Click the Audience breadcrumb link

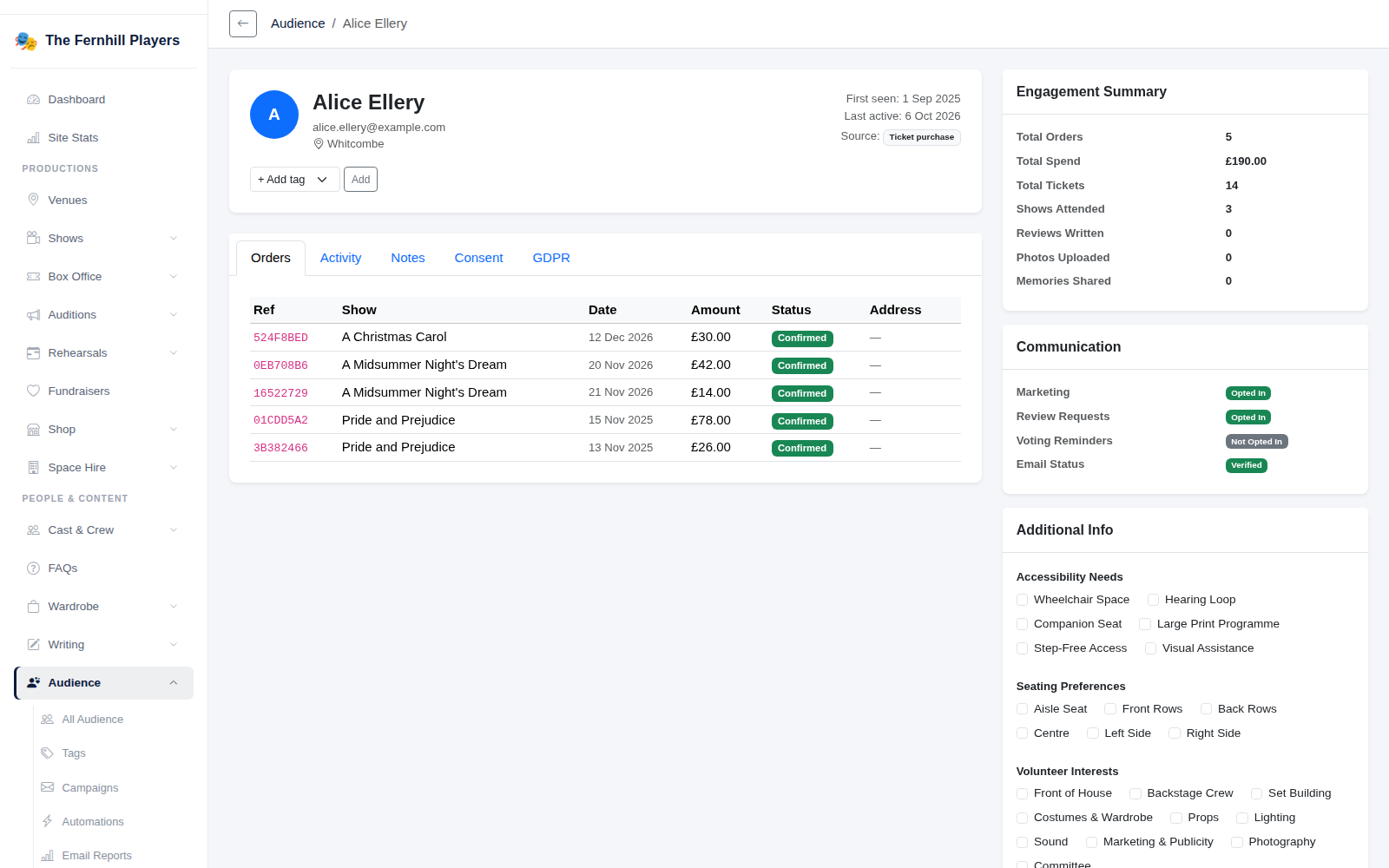click(x=298, y=23)
